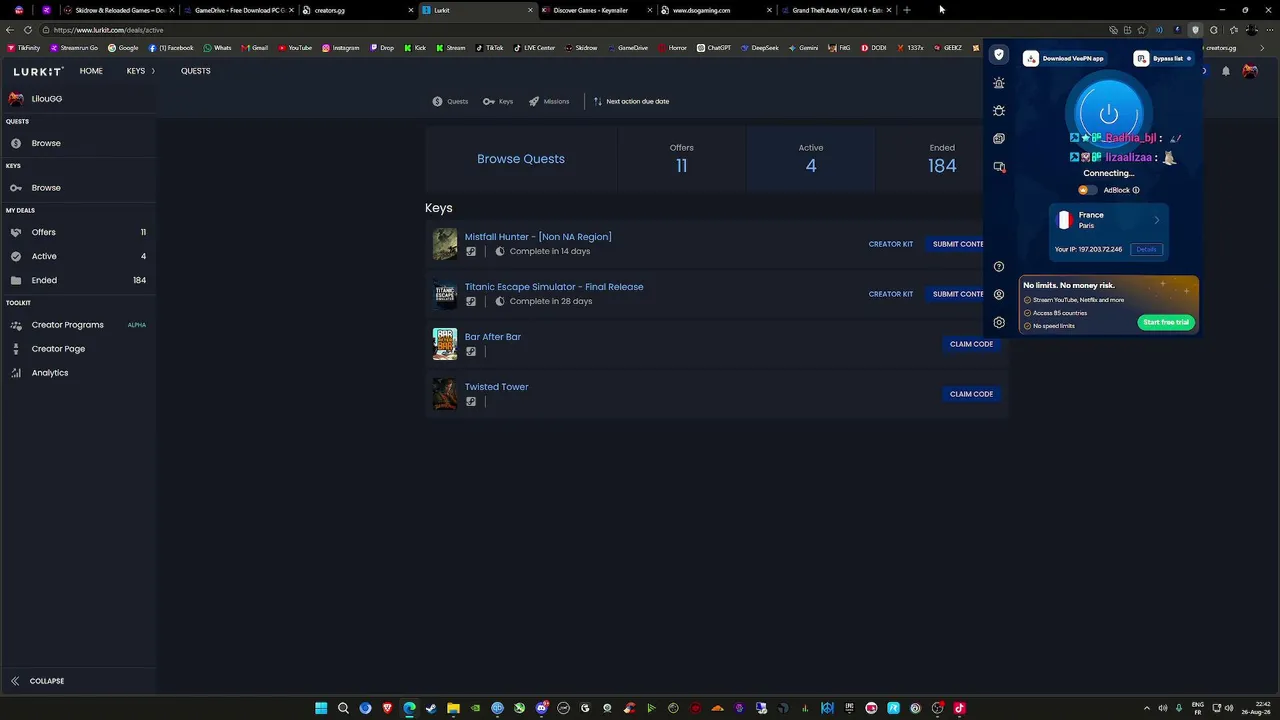Click Claim Code for Bar After Bar
The height and width of the screenshot is (720, 1280).
[x=971, y=344]
